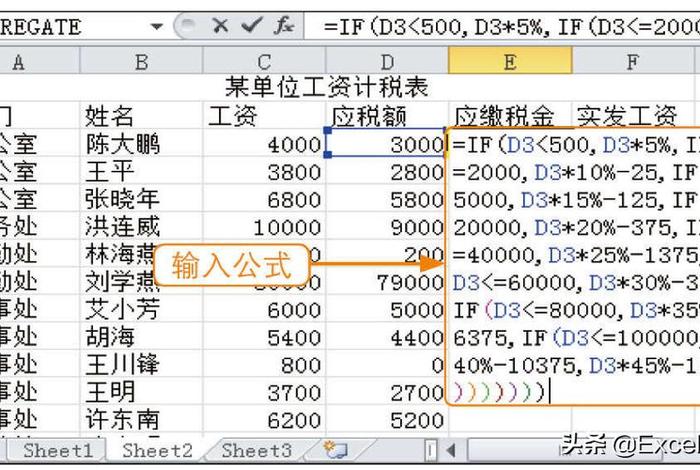700x470 pixels.
Task: Select salary cell with value 3800
Action: click(264, 172)
